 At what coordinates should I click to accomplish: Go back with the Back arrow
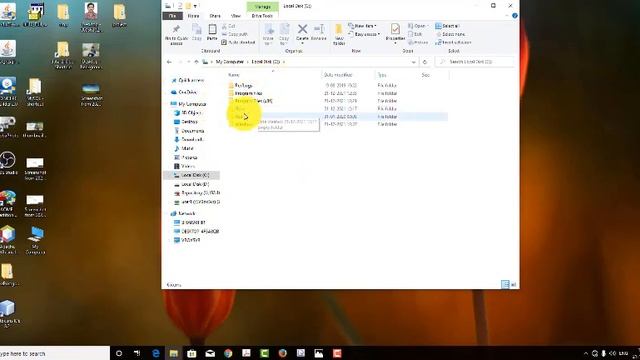[169, 62]
